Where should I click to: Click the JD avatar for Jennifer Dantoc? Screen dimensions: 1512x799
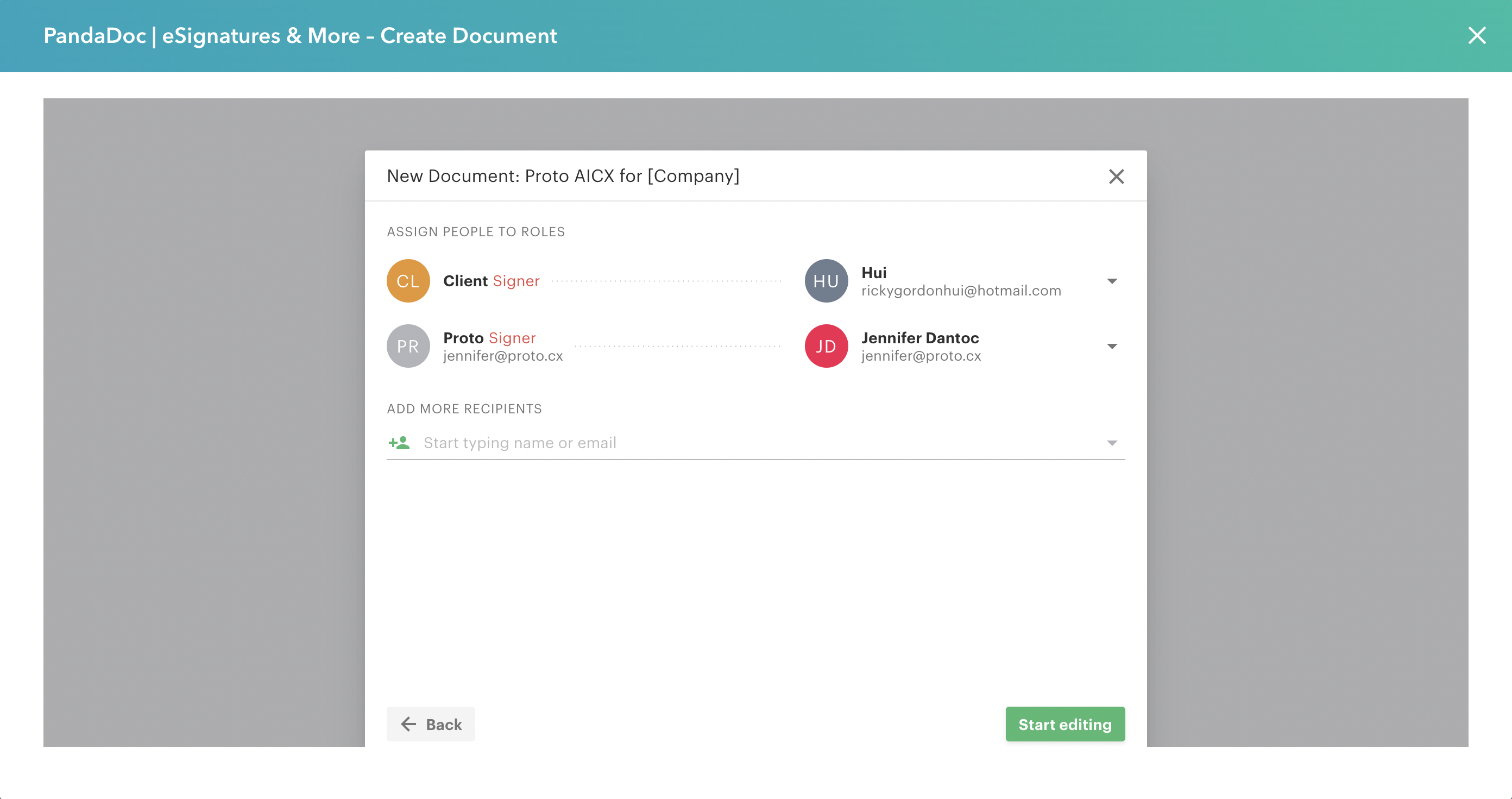coord(826,346)
